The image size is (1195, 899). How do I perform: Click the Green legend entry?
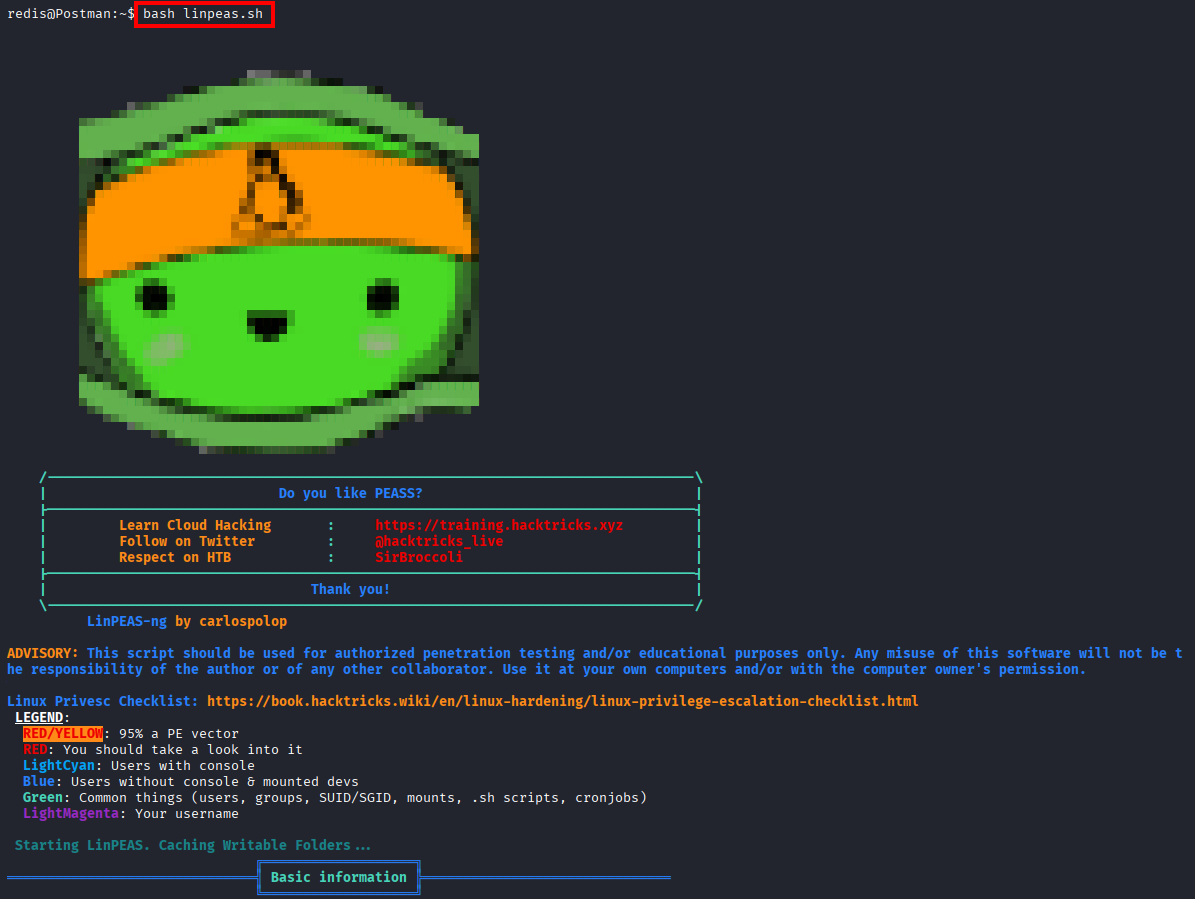43,797
